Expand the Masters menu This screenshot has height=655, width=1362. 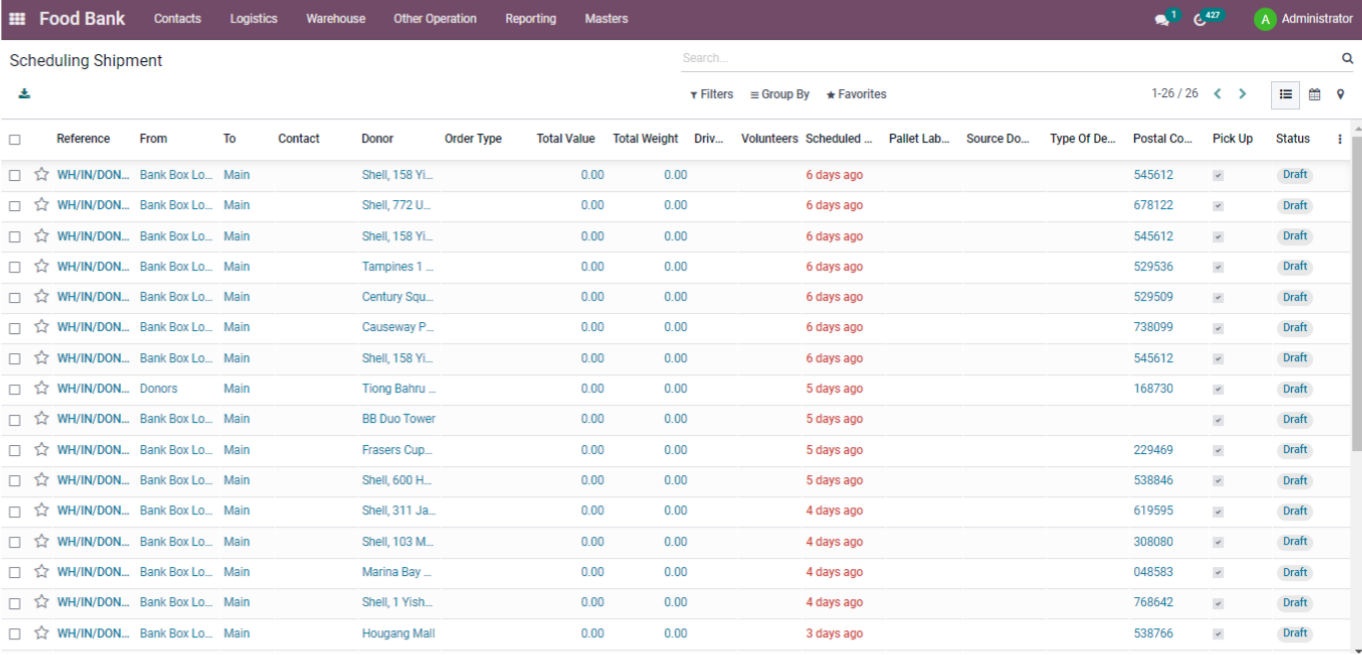click(606, 19)
